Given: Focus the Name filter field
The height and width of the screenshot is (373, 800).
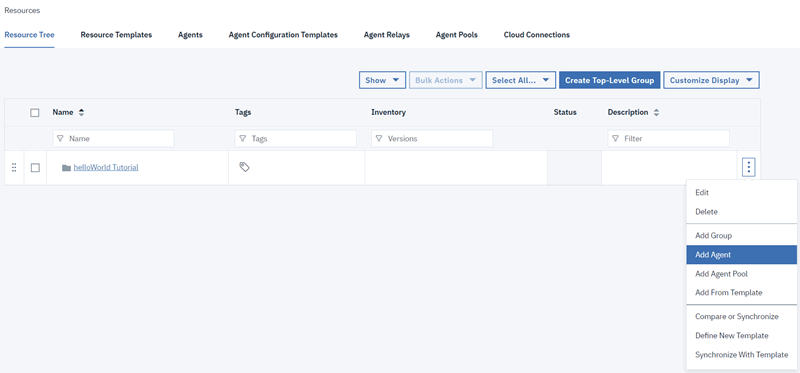Looking at the screenshot, I should point(113,138).
